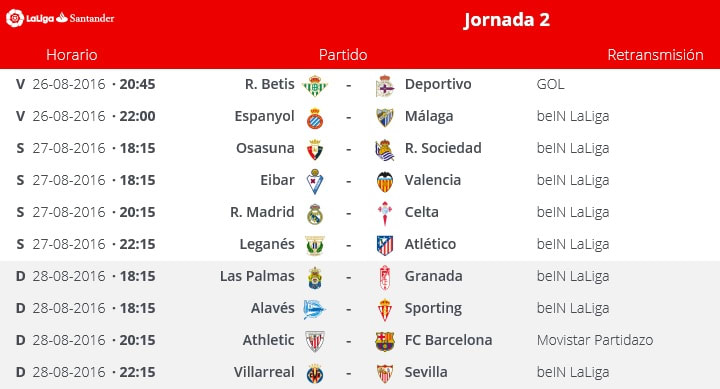Click the Real Betis crest
The image size is (720, 389).
315,85
